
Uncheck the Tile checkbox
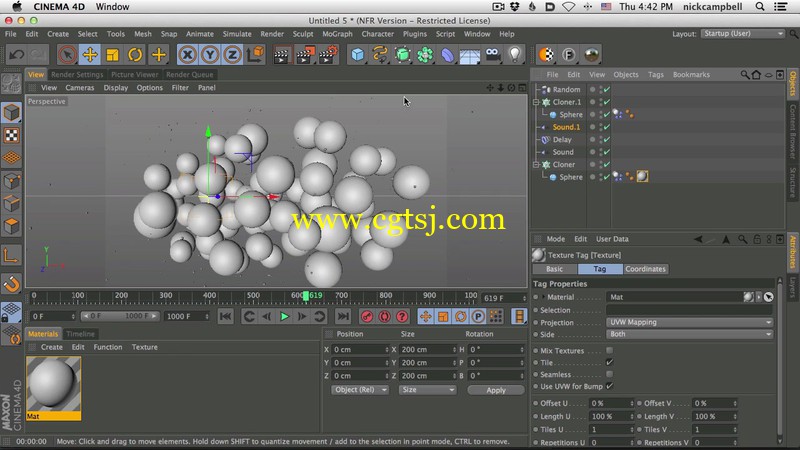(609, 362)
